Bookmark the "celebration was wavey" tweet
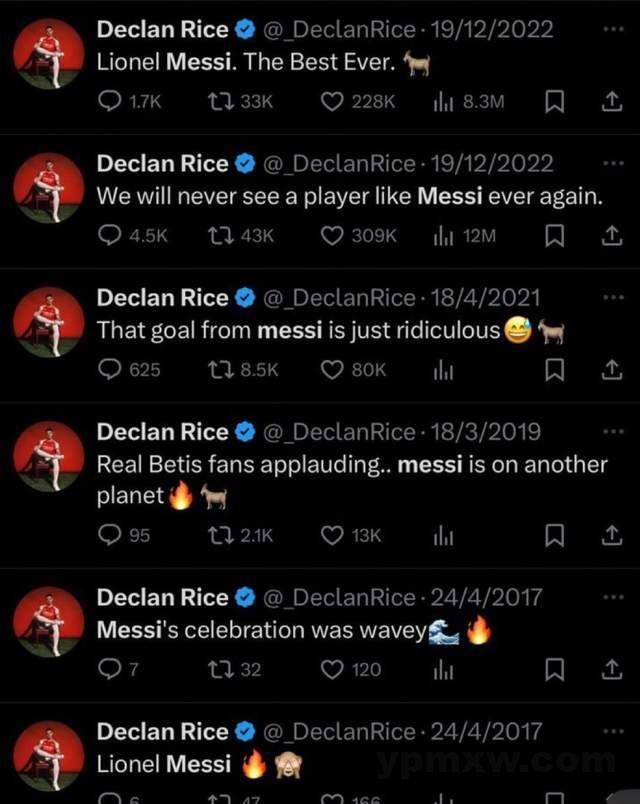This screenshot has height=804, width=640. pyautogui.click(x=559, y=669)
